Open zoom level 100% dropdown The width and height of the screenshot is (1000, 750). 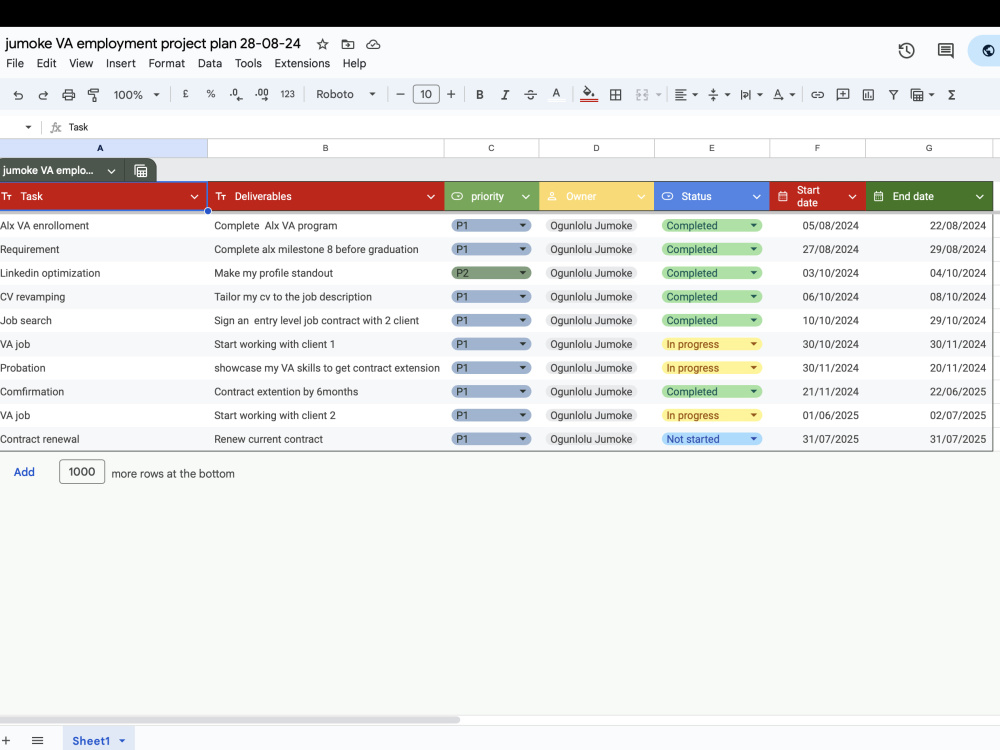[136, 95]
